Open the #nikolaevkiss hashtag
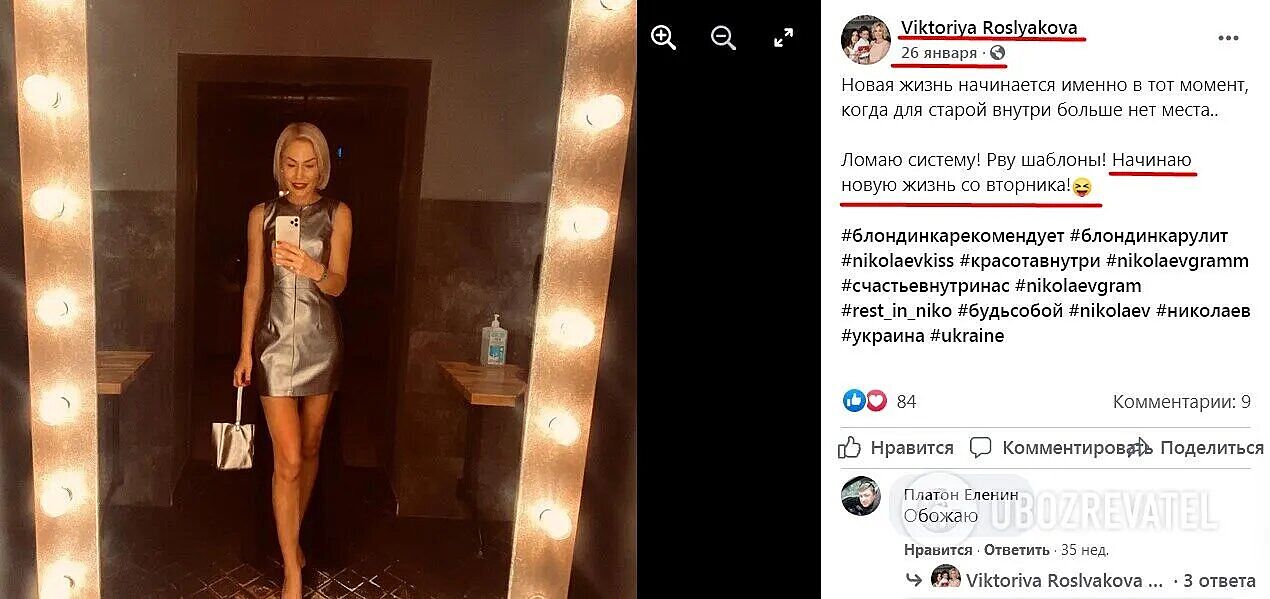The width and height of the screenshot is (1270, 599). coord(897,261)
